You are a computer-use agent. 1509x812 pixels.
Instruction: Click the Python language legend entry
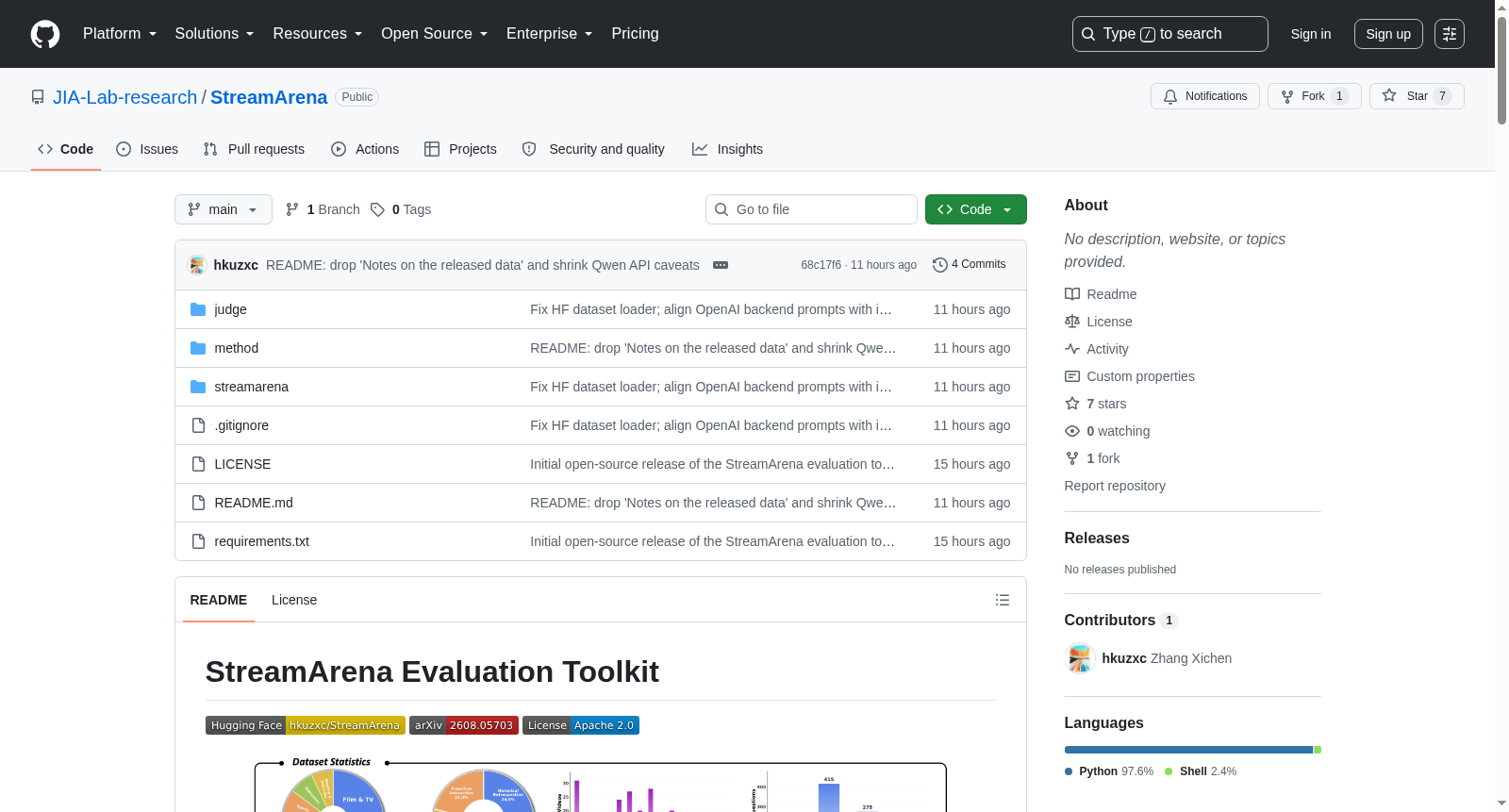tap(1109, 771)
